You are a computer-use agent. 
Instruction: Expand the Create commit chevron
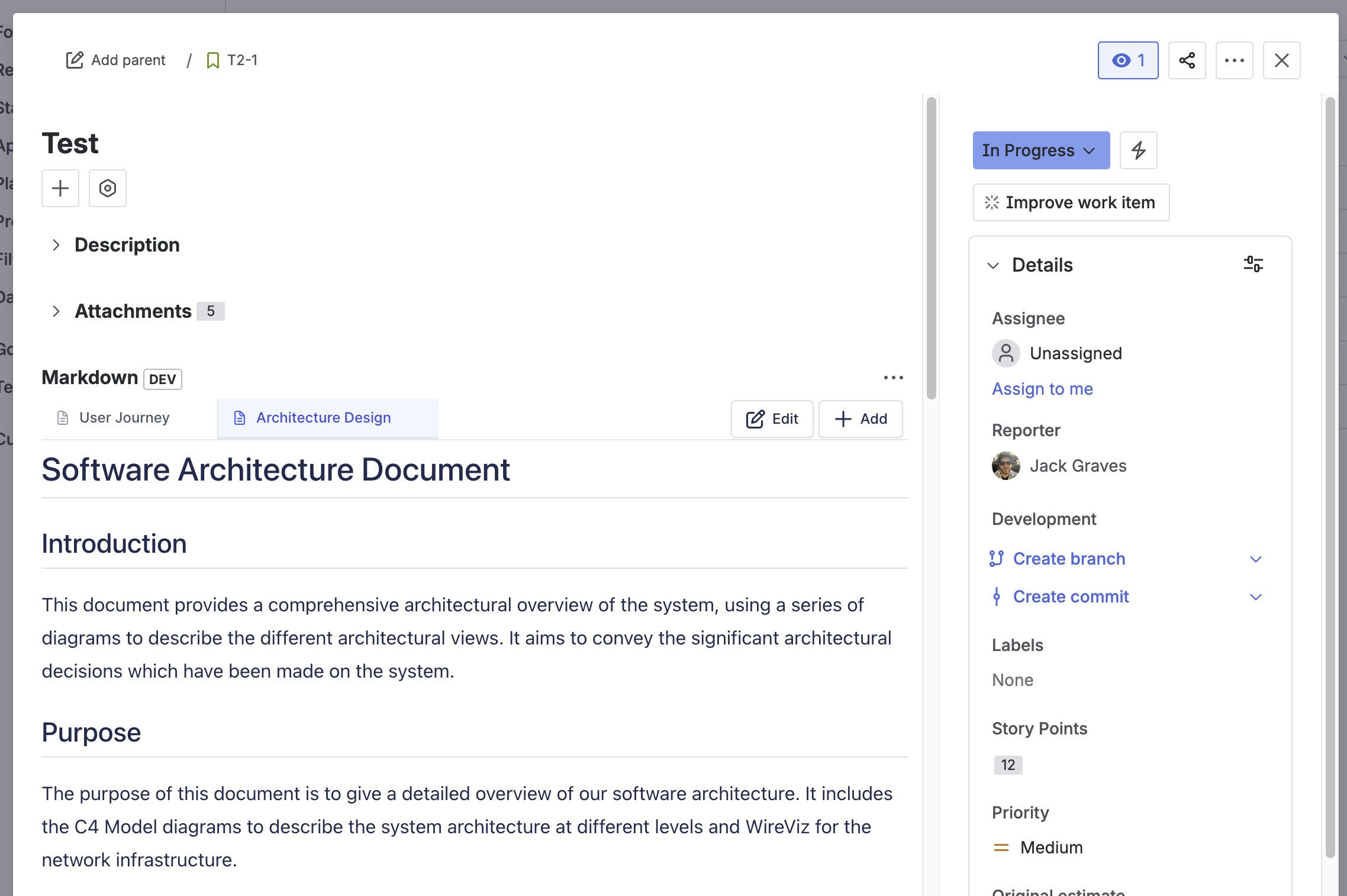coord(1255,597)
